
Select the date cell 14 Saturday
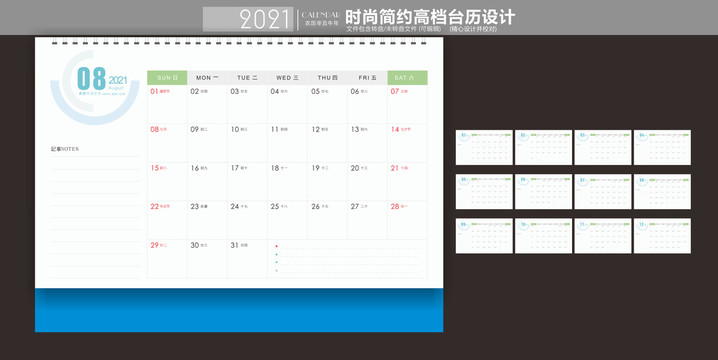[x=408, y=142]
